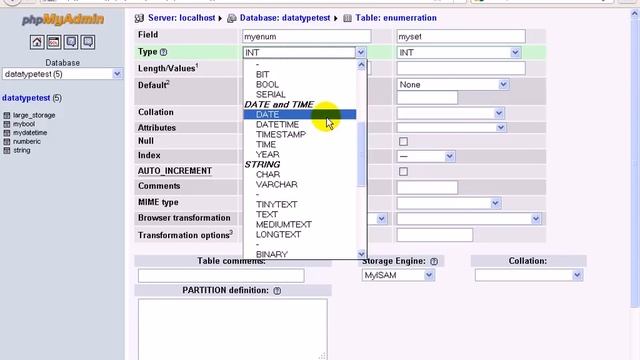The width and height of the screenshot is (640, 360).
Task: Click the PARTITION definition help icon
Action: click(277, 291)
